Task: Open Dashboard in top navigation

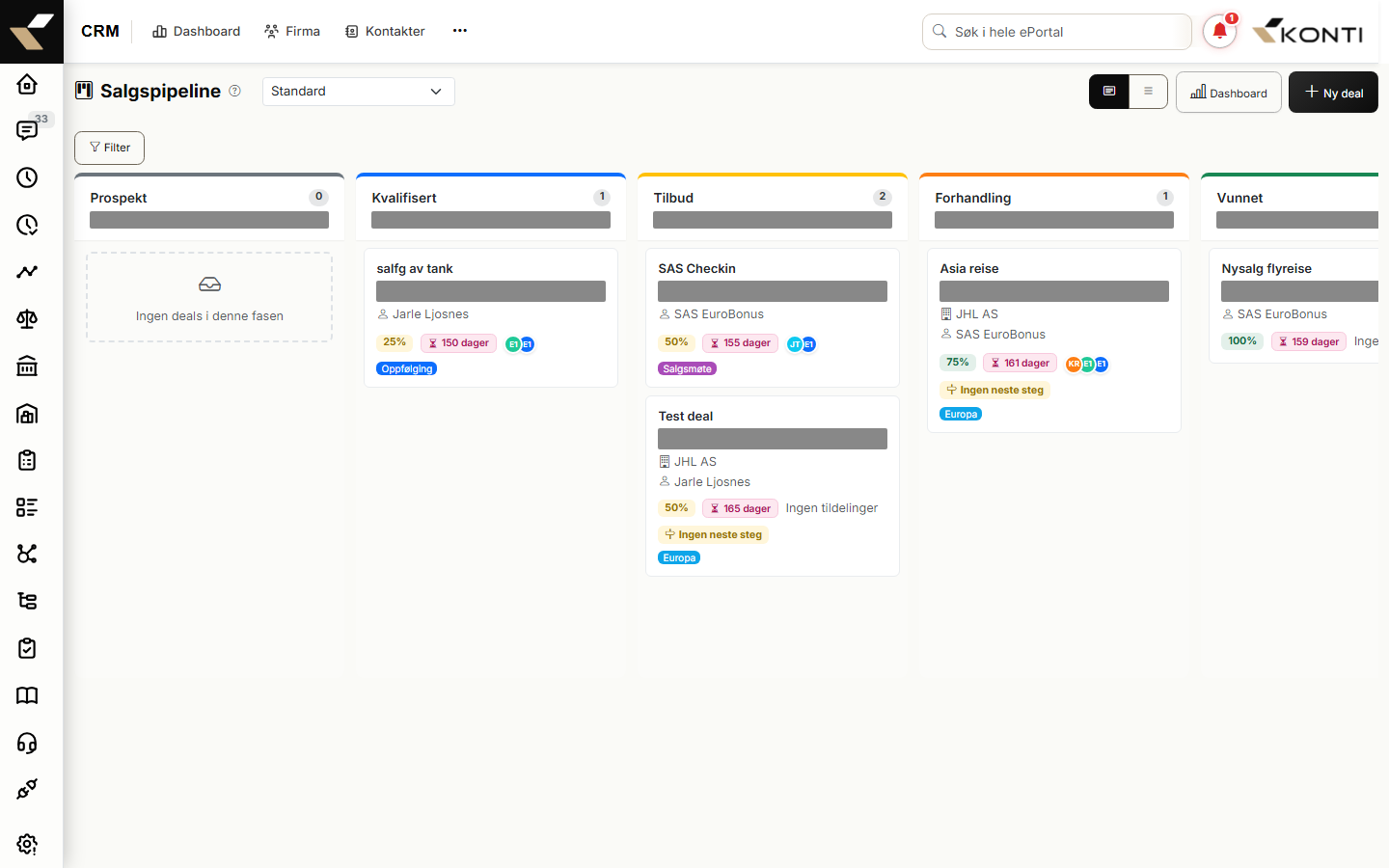Action: tap(196, 31)
